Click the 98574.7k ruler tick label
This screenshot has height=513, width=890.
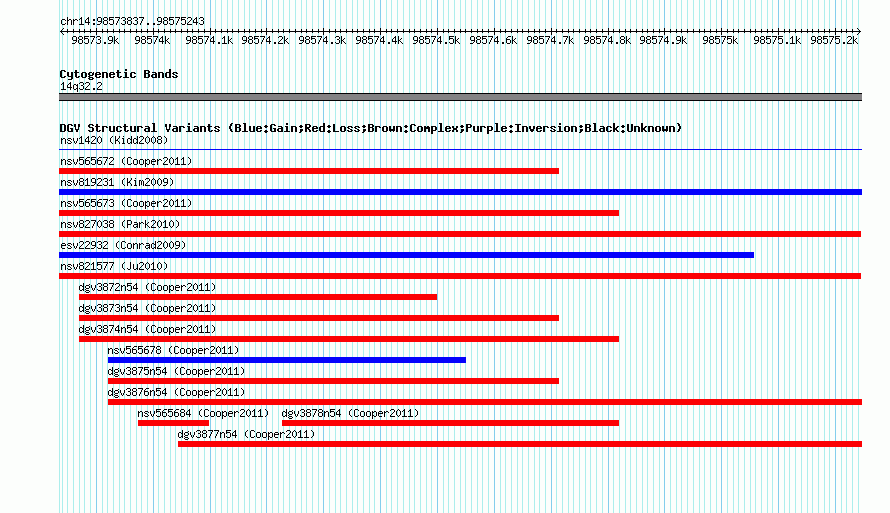tap(550, 40)
